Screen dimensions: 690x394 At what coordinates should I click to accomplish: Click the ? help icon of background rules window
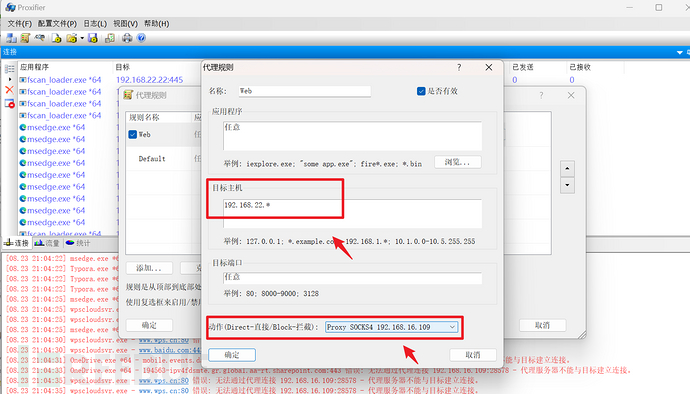point(541,95)
